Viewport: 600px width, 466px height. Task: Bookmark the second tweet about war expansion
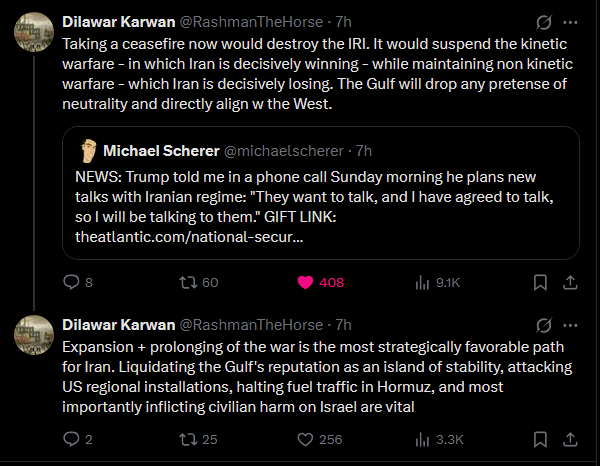click(541, 438)
